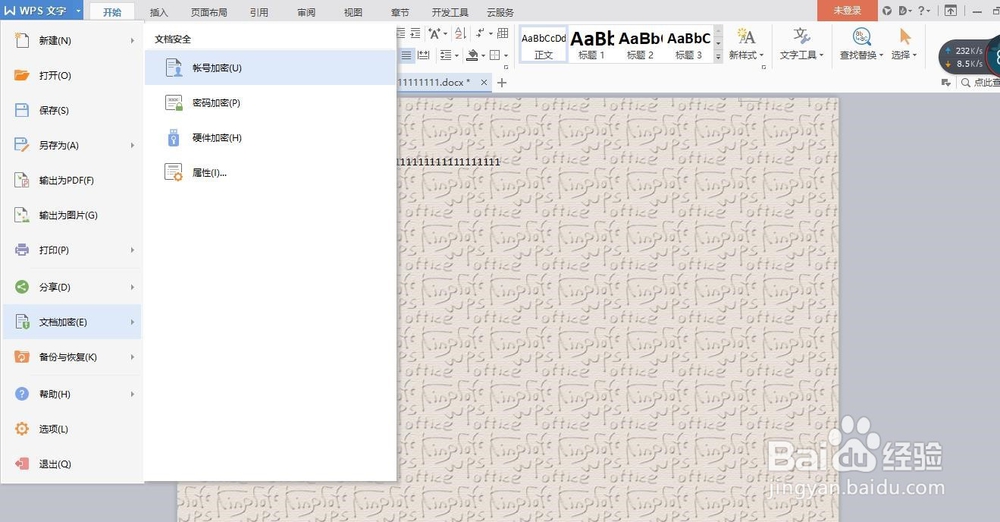Image resolution: width=1000 pixels, height=522 pixels.
Task: Open the 新样式 dropdown
Action: pos(746,43)
